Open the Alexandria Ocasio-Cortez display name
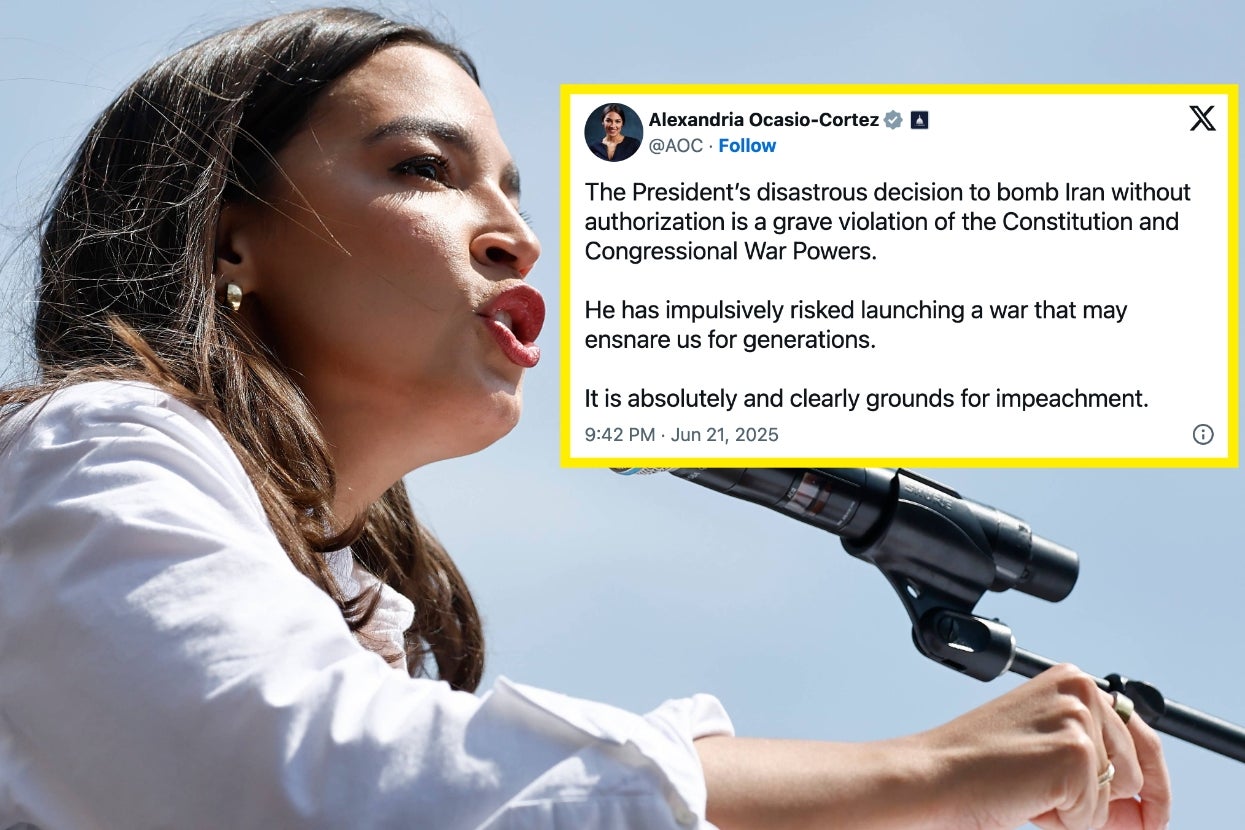This screenshot has width=1245, height=830. tap(764, 120)
